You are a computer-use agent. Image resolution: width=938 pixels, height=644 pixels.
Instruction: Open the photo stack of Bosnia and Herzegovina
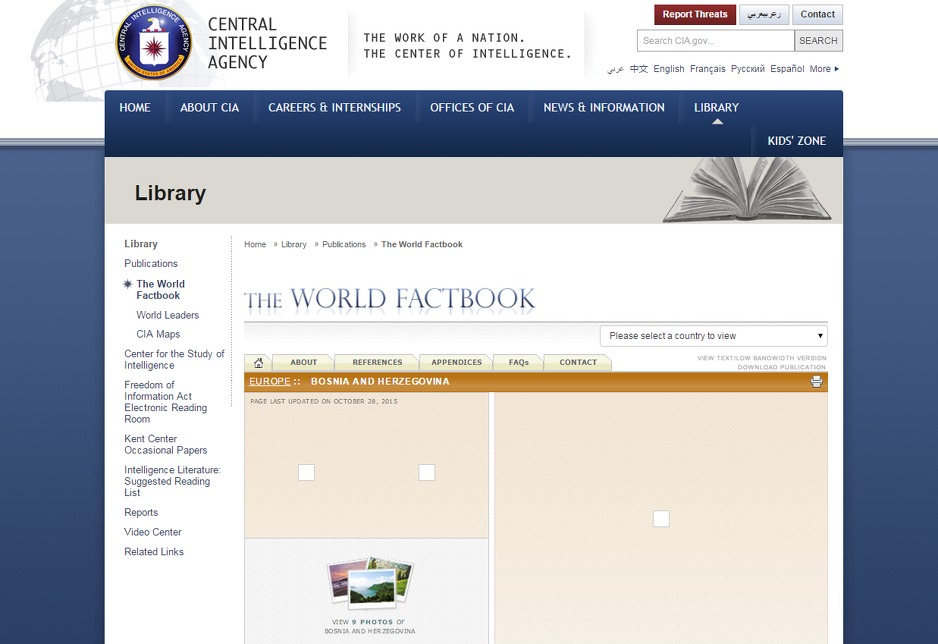pyautogui.click(x=370, y=584)
